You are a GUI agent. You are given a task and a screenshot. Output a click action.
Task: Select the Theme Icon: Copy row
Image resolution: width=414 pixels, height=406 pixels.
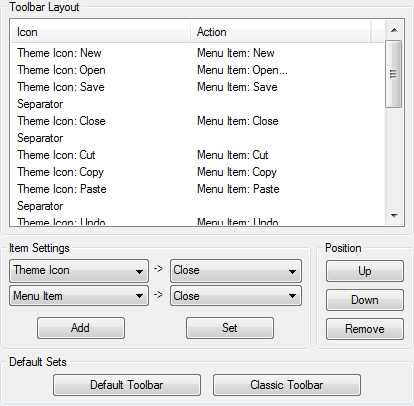pos(197,172)
